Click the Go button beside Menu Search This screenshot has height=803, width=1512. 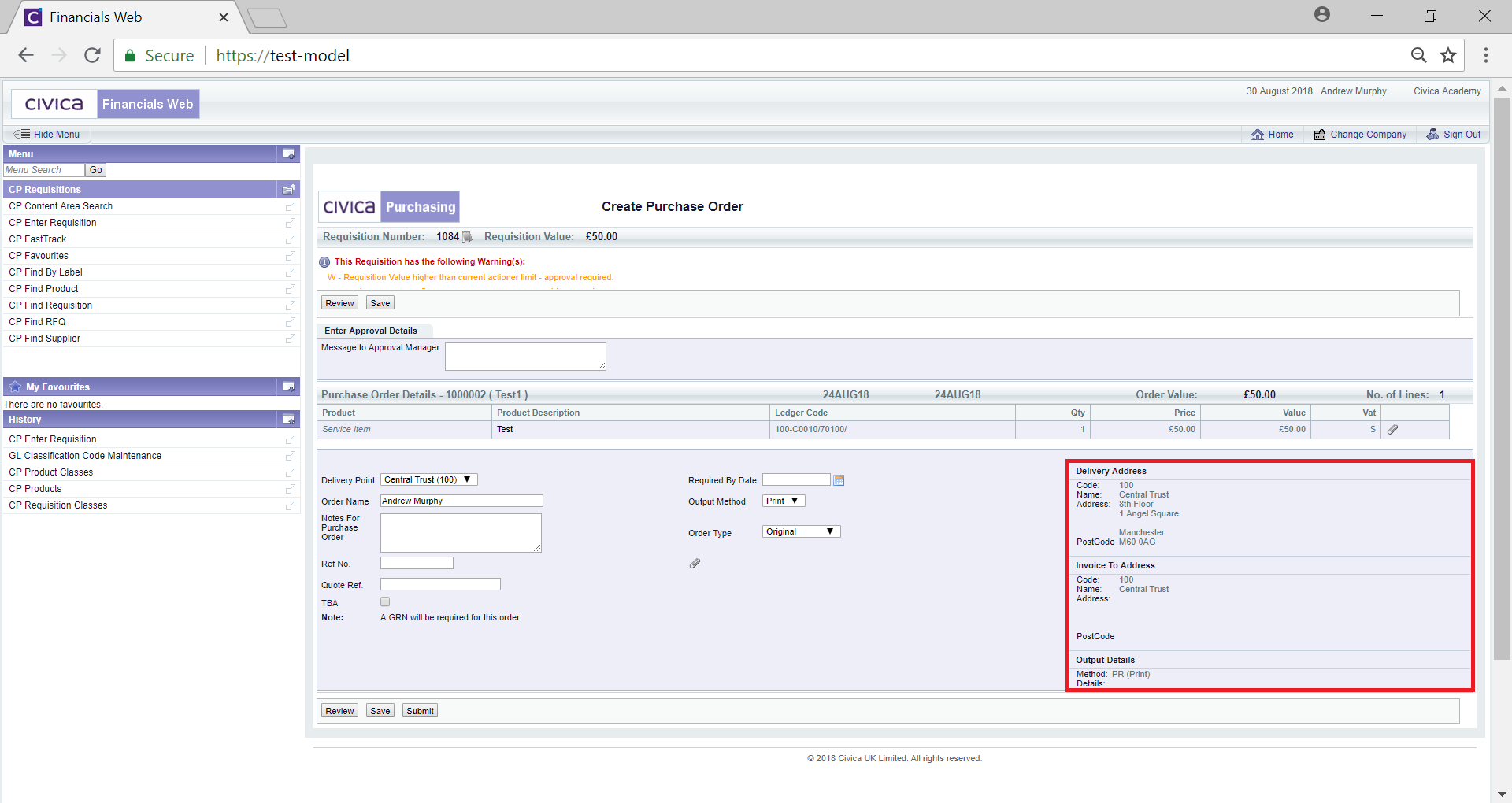click(x=95, y=170)
